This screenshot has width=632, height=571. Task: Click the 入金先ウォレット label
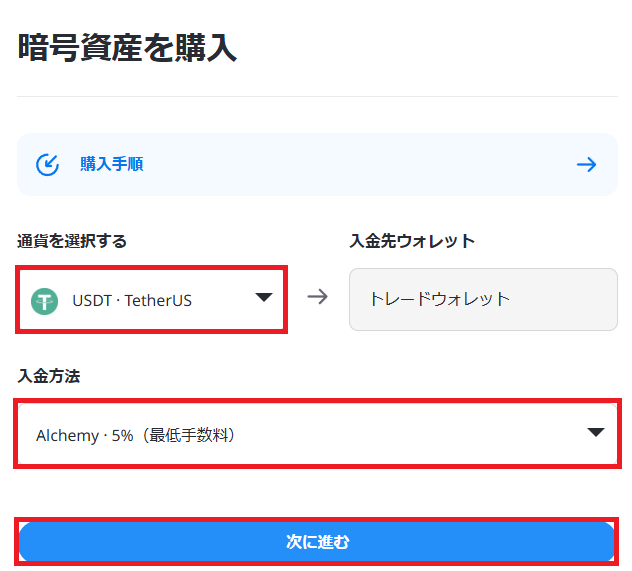pyautogui.click(x=412, y=241)
